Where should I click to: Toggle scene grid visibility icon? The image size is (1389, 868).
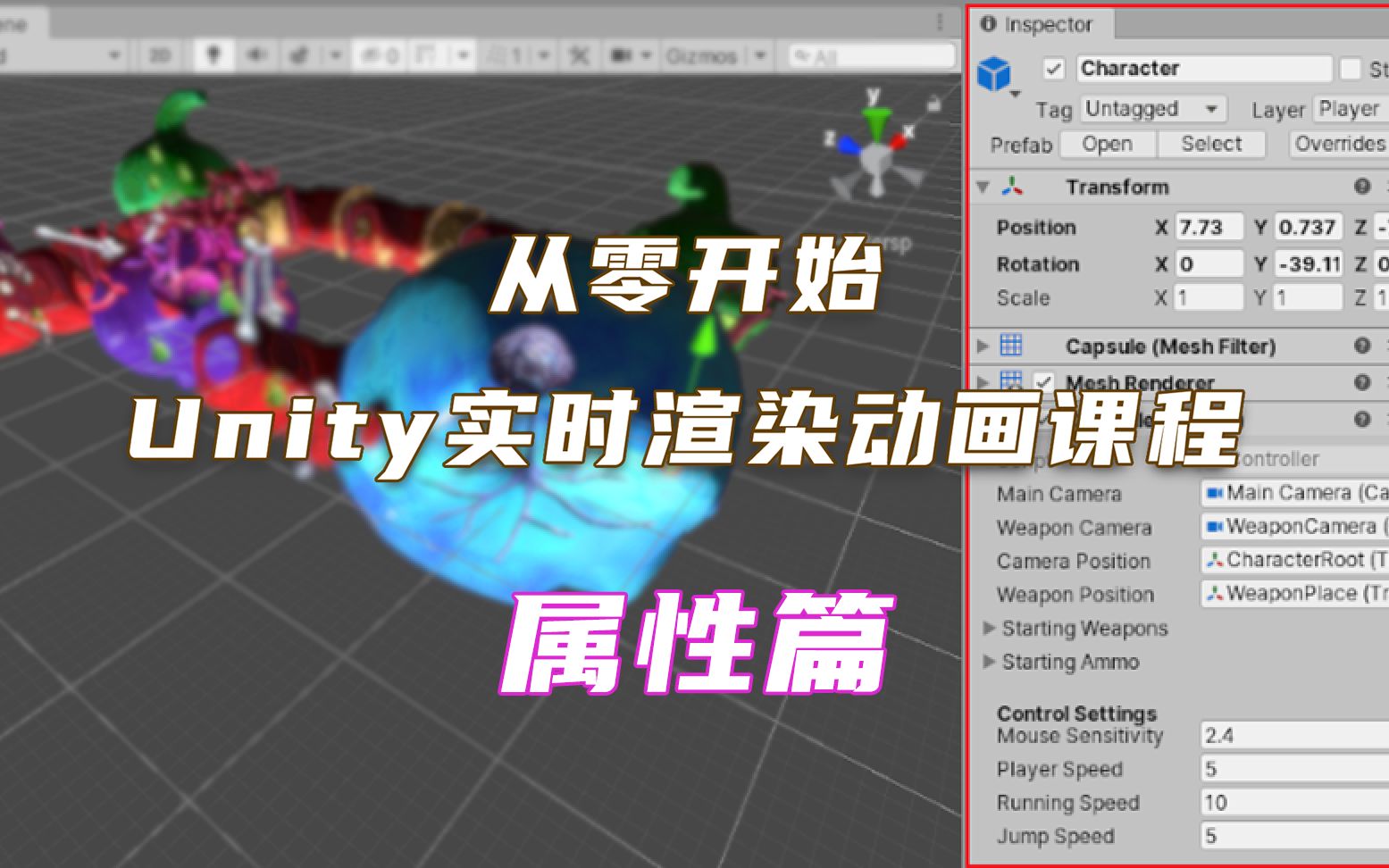point(428,55)
